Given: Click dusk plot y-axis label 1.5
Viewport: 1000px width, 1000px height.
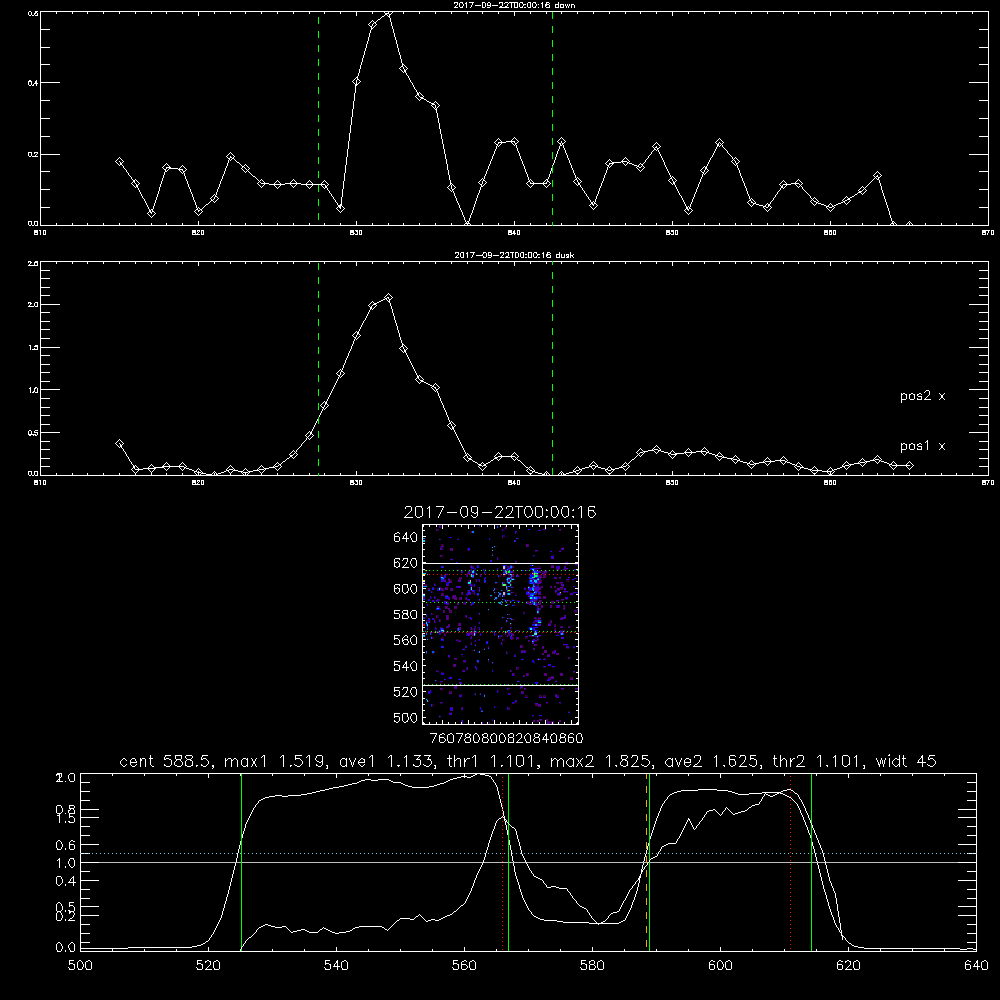Looking at the screenshot, I should click(34, 348).
